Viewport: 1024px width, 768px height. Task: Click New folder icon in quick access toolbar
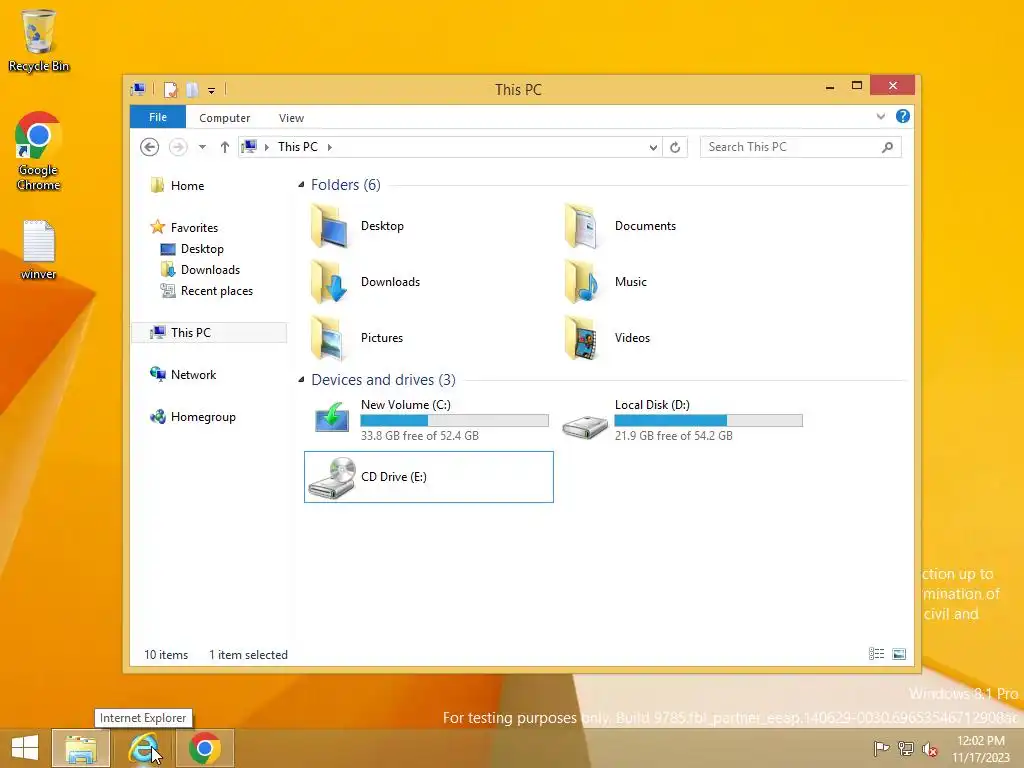click(x=192, y=89)
